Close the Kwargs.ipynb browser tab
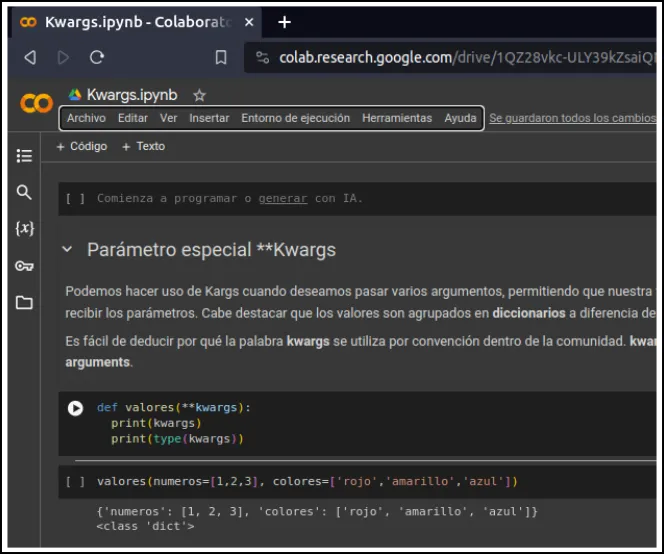 pyautogui.click(x=249, y=22)
